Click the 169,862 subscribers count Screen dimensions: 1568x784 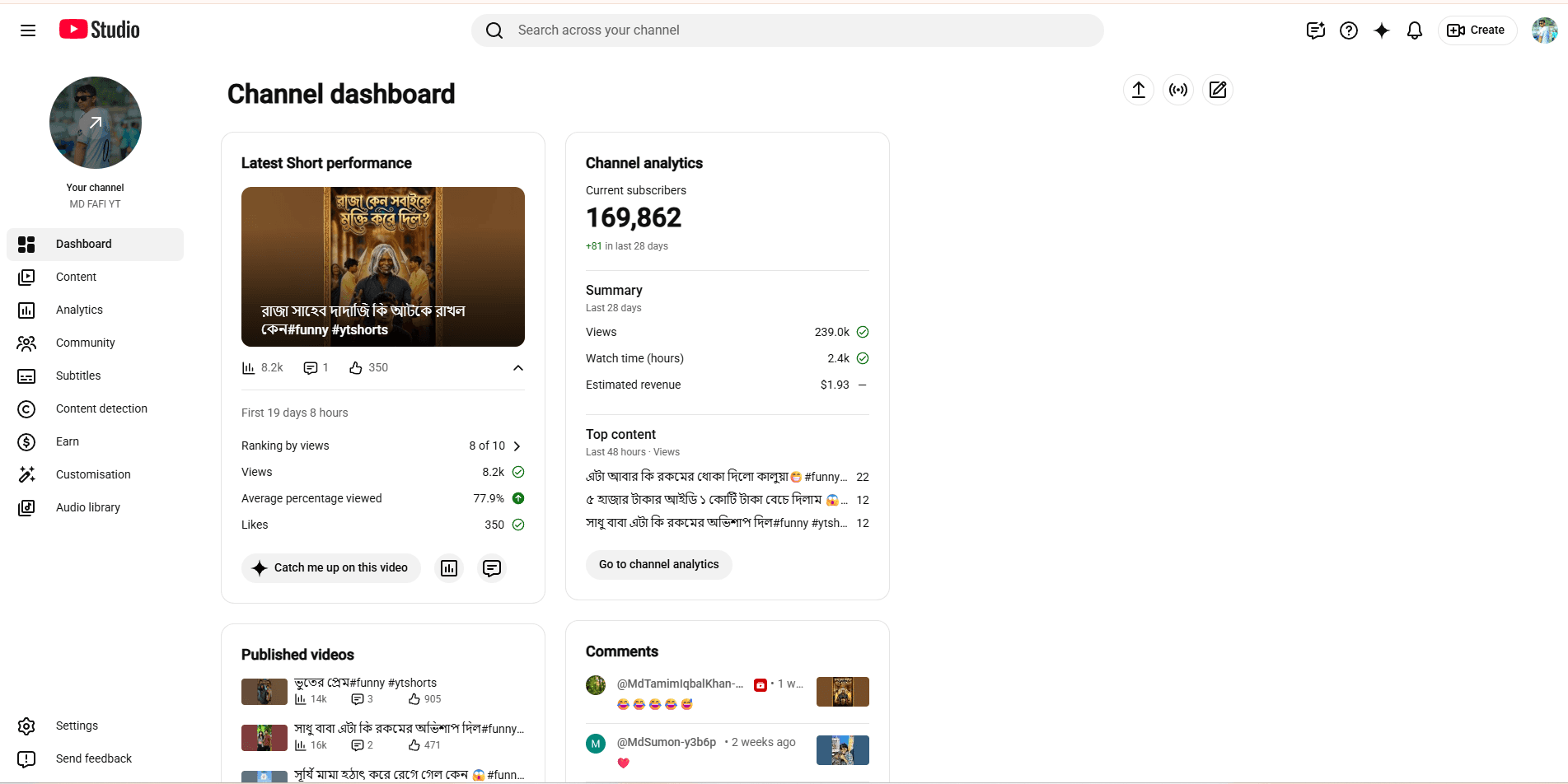pyautogui.click(x=634, y=218)
